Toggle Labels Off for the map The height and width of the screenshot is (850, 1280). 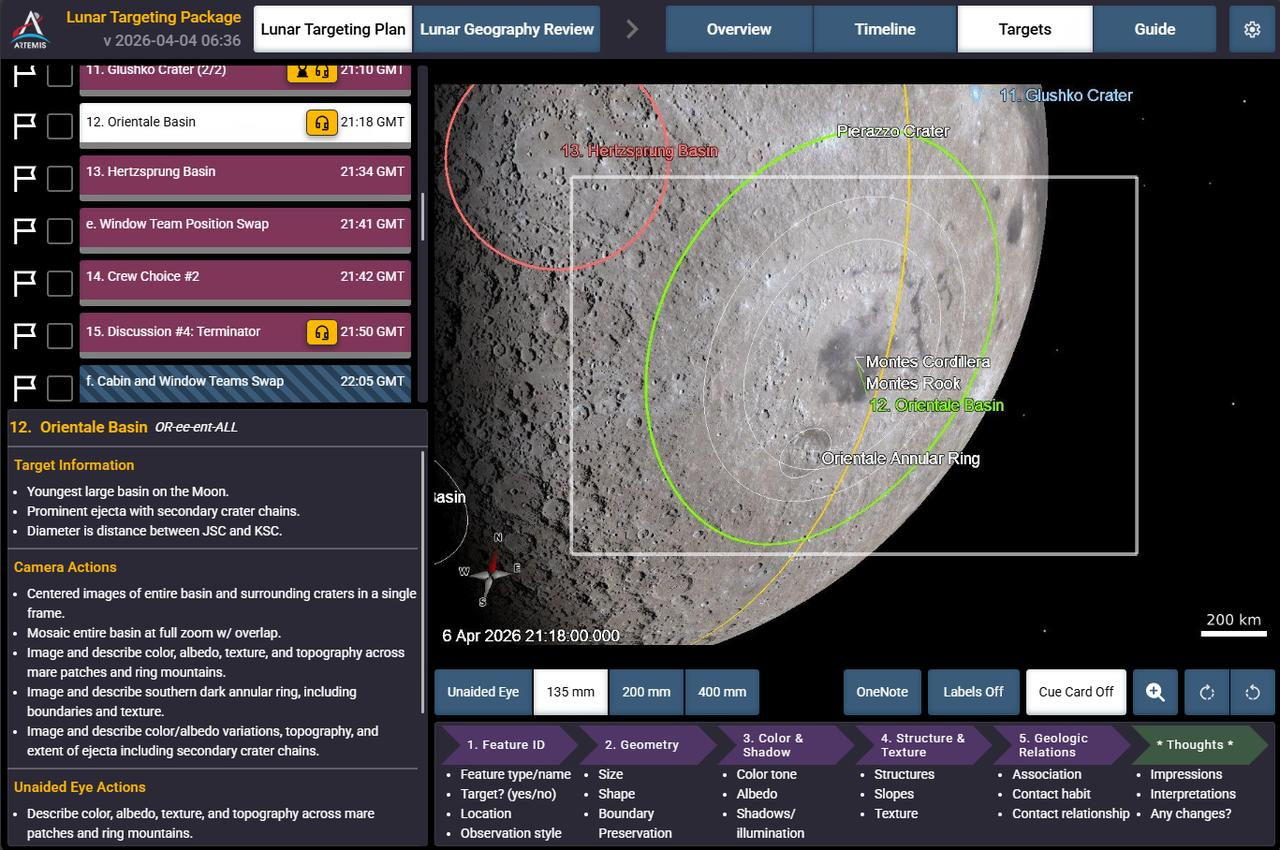pos(973,692)
